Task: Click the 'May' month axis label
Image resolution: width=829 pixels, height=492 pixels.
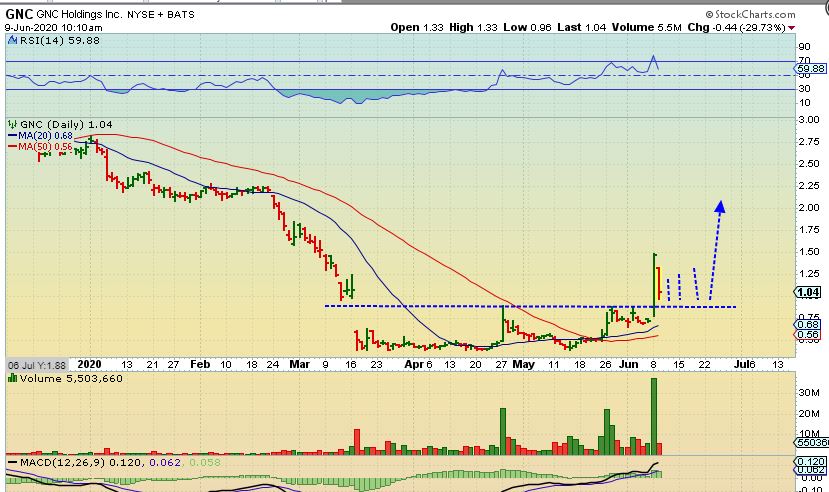Action: pyautogui.click(x=523, y=364)
